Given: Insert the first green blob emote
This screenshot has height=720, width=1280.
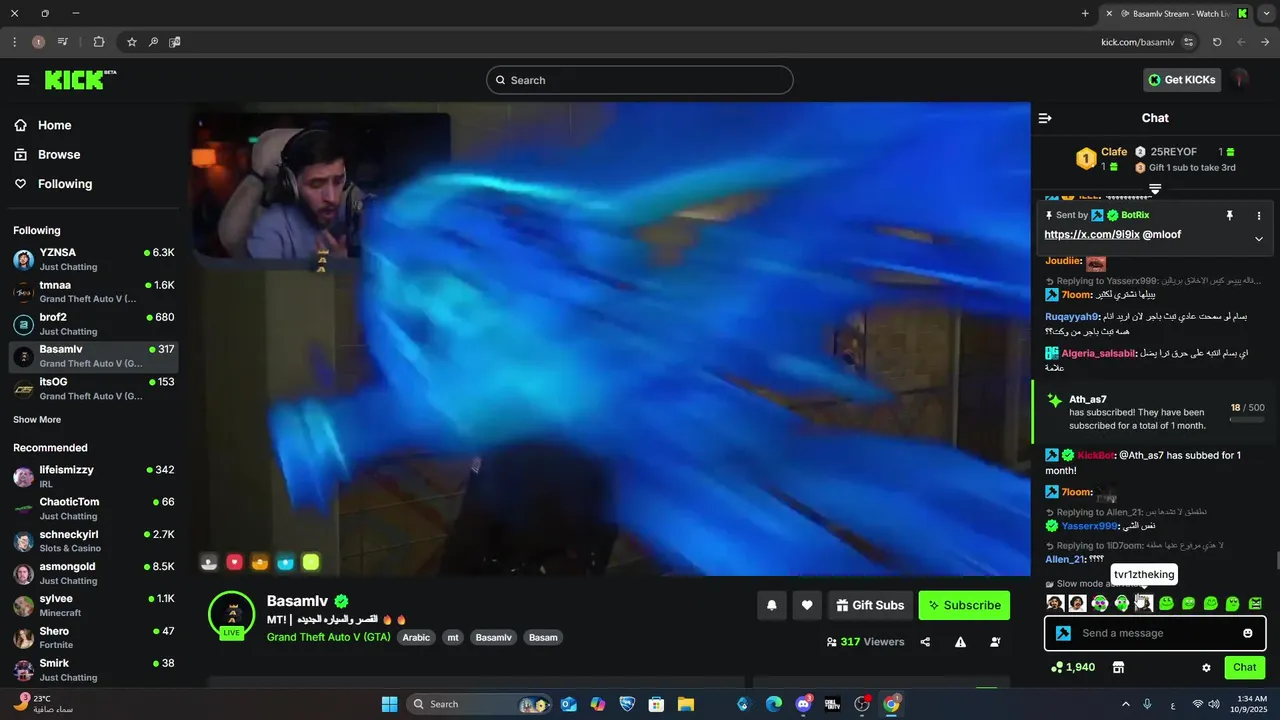Looking at the screenshot, I should 1166,603.
